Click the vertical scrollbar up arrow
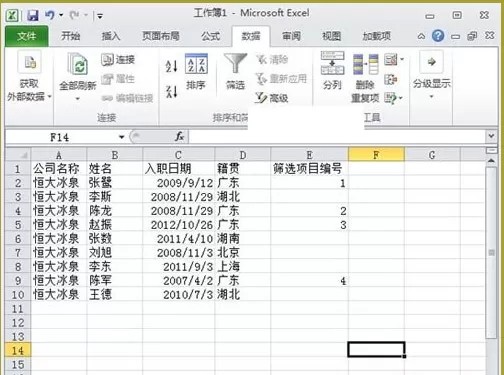 click(x=491, y=161)
